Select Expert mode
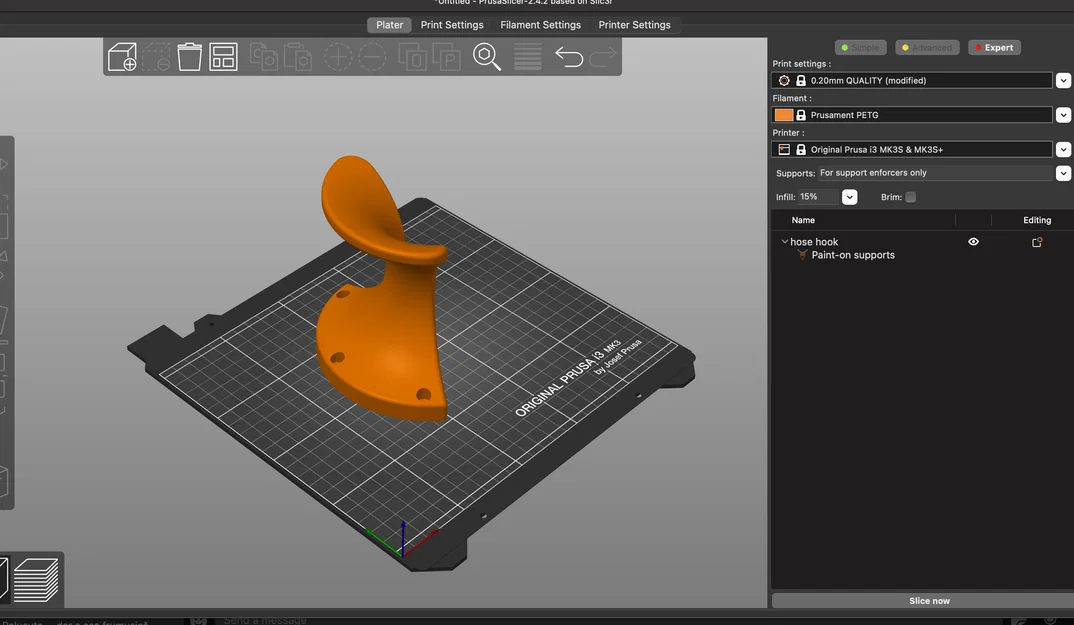The width and height of the screenshot is (1074, 625). [994, 47]
